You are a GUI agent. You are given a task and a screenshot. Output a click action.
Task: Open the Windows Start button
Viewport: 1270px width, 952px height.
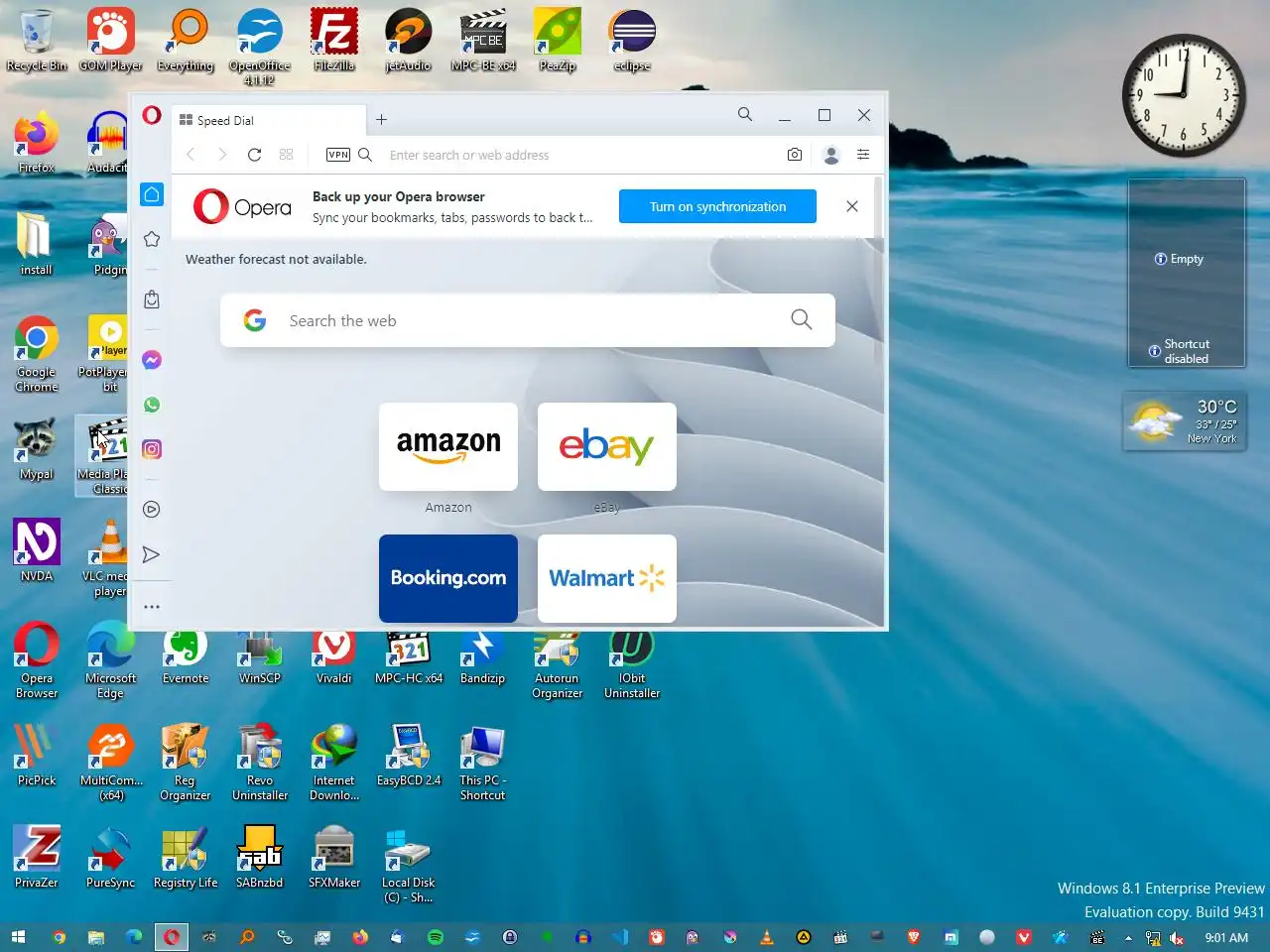click(18, 937)
